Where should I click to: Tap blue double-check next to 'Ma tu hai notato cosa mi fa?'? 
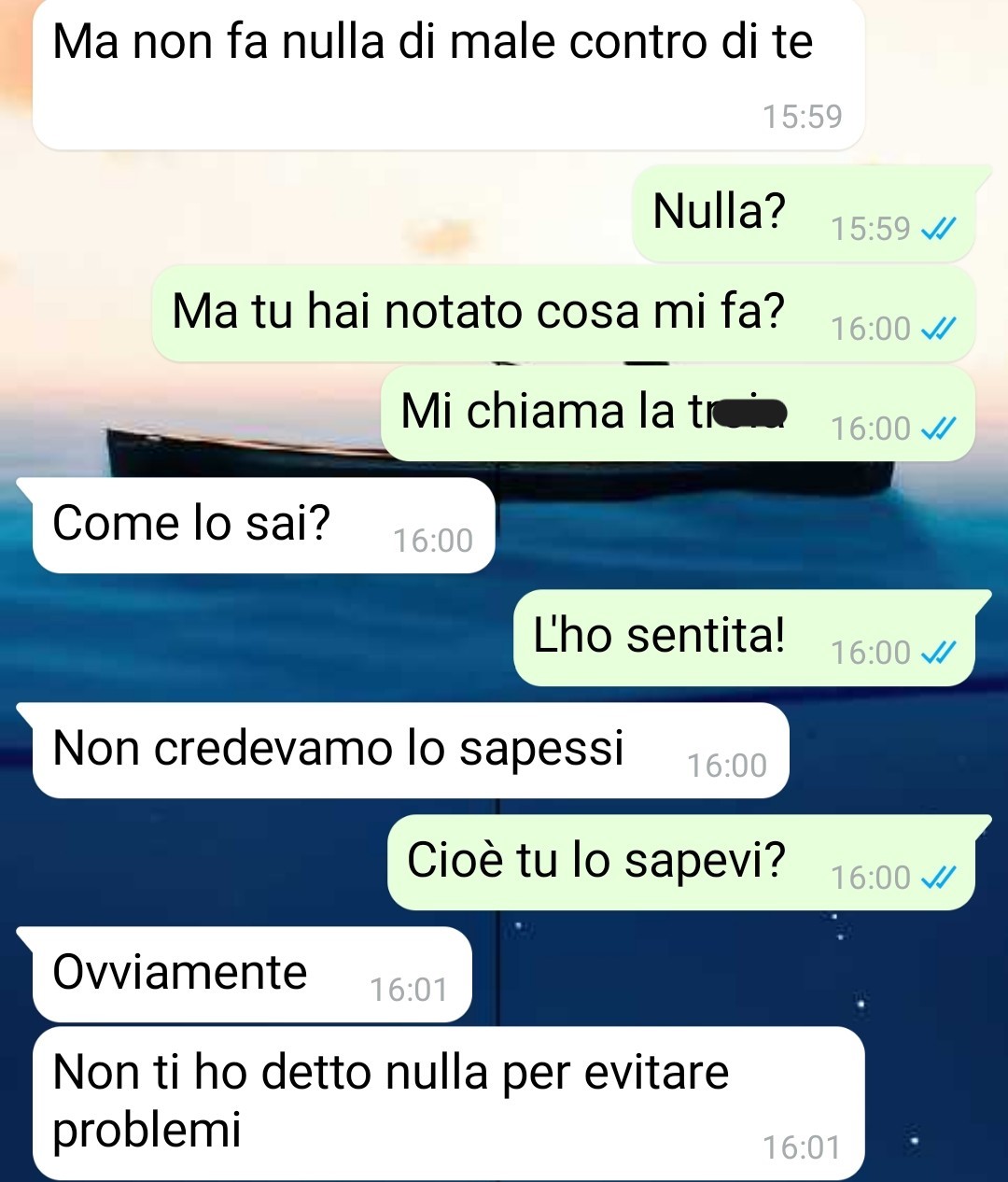939,329
